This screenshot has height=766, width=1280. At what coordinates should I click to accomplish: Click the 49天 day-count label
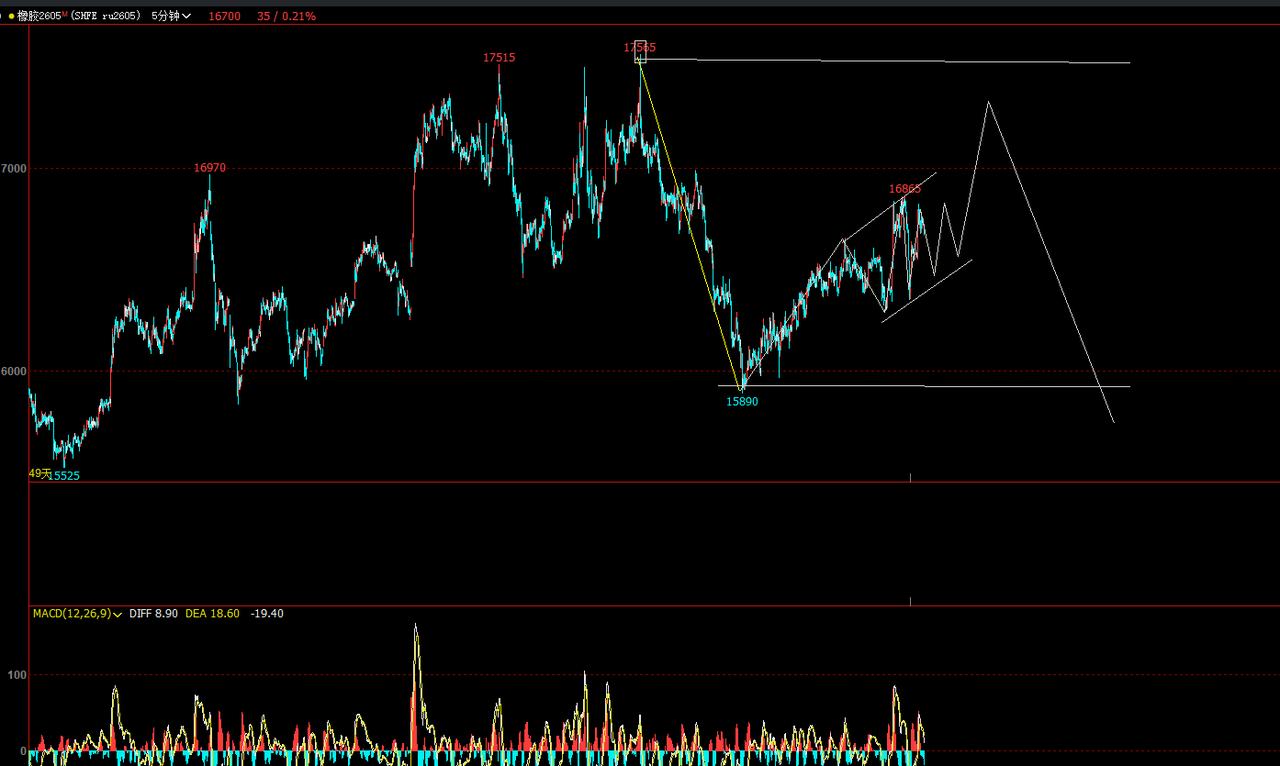39,473
